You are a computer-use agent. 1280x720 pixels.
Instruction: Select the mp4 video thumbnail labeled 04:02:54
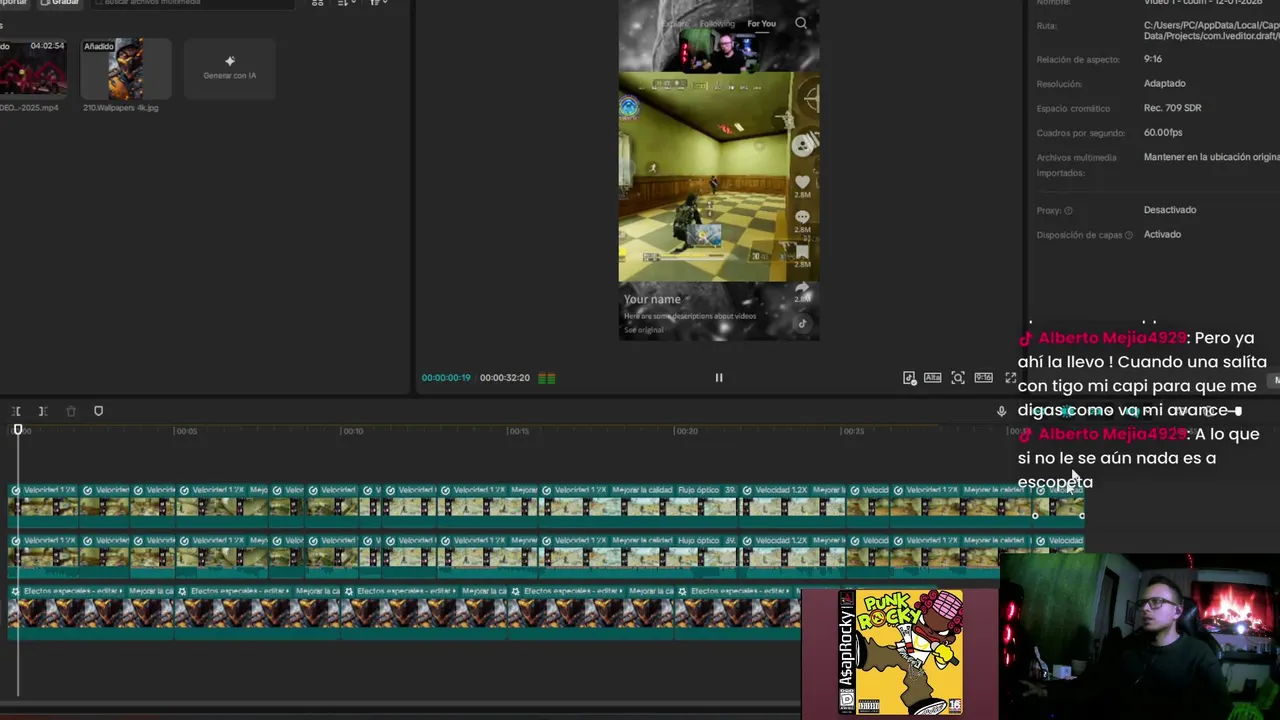pos(33,69)
